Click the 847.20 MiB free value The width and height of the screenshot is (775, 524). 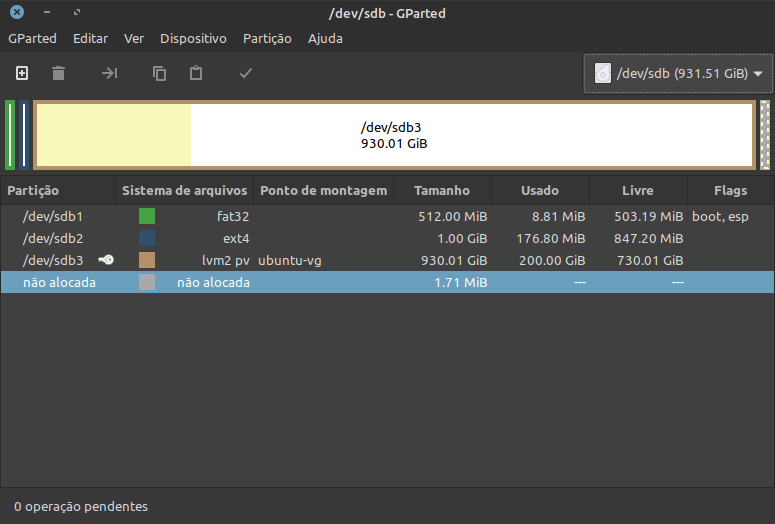tap(648, 238)
